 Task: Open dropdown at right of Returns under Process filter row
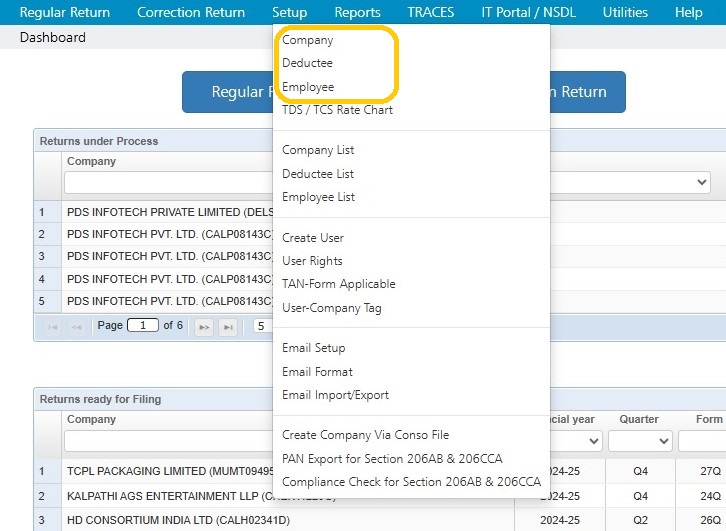701,182
